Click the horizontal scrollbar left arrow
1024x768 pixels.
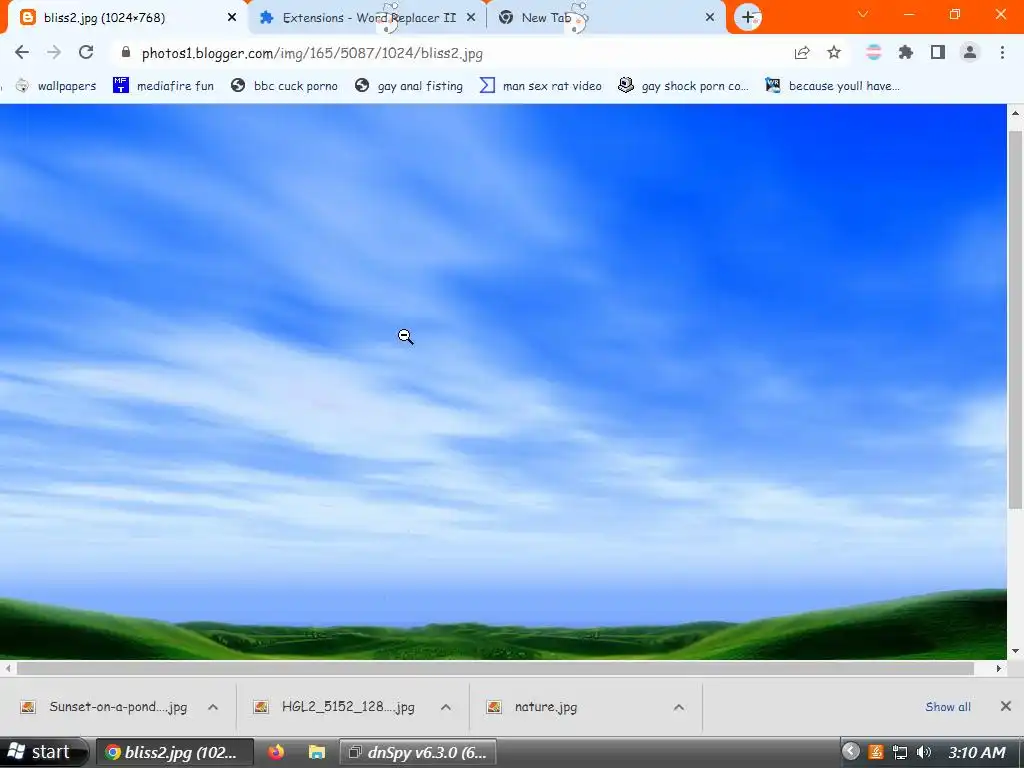(8, 668)
